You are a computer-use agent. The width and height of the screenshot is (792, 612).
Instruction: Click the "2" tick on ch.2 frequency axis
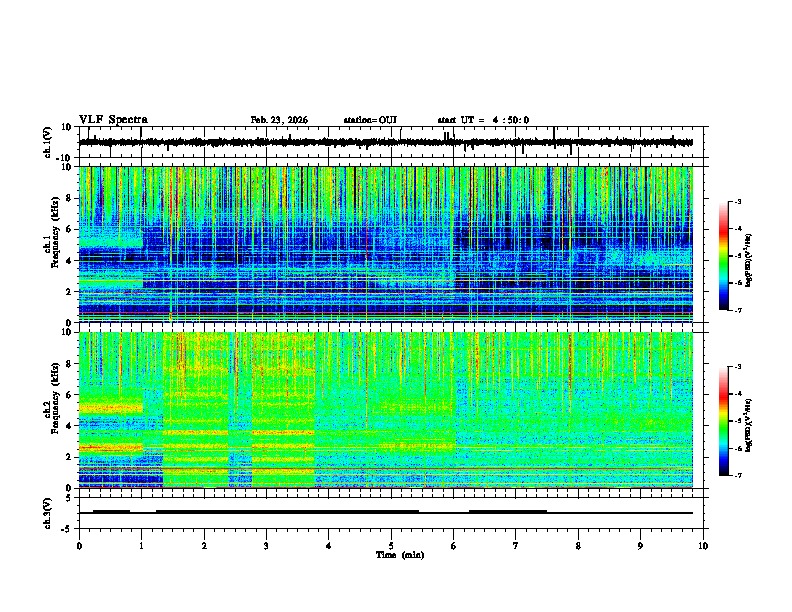tap(70, 457)
